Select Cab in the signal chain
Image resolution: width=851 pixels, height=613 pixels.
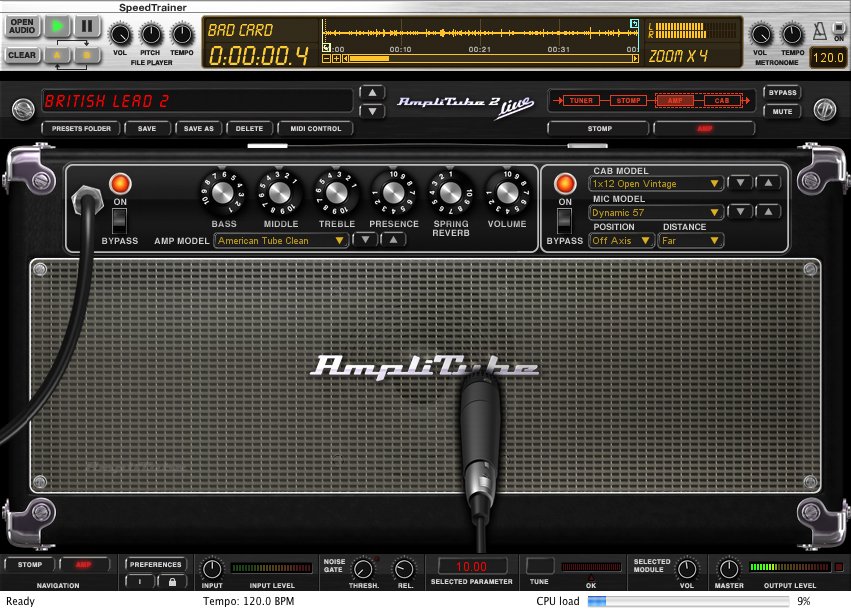coord(722,100)
